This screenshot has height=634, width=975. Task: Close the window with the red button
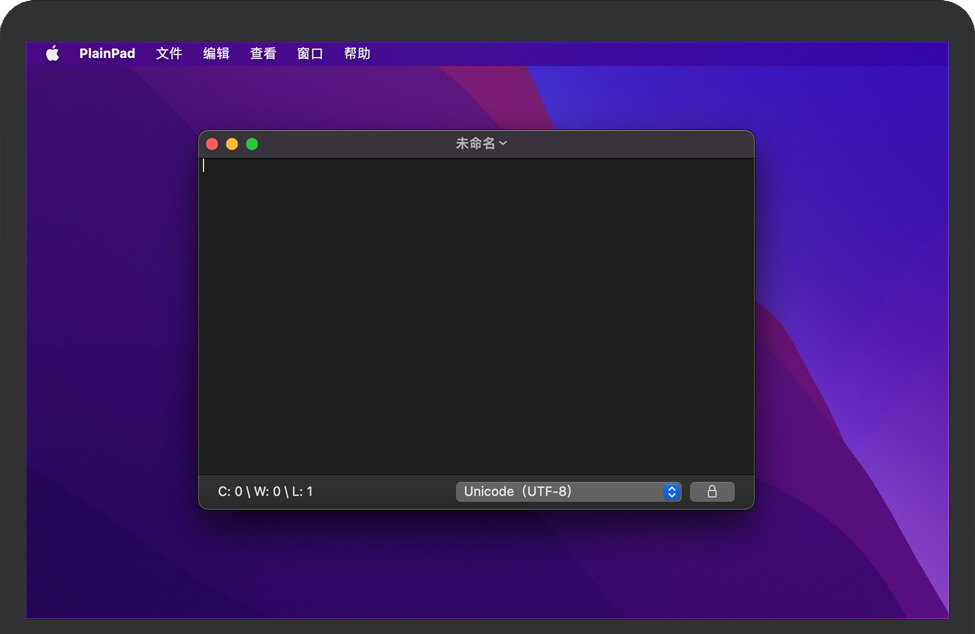click(x=212, y=144)
